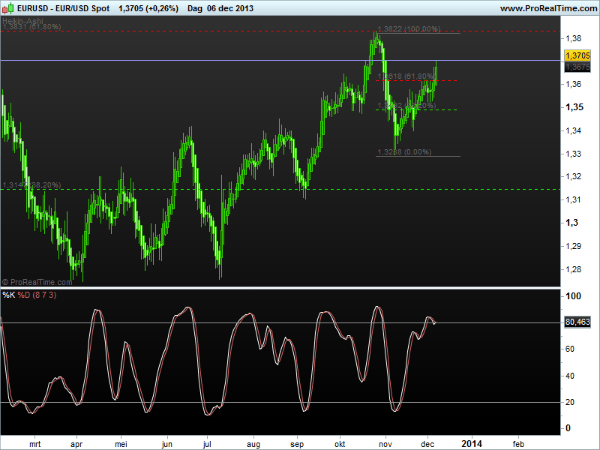The image size is (600, 450).
Task: Click the 1,3618 (61,80%) retracement label
Action: pos(407,76)
